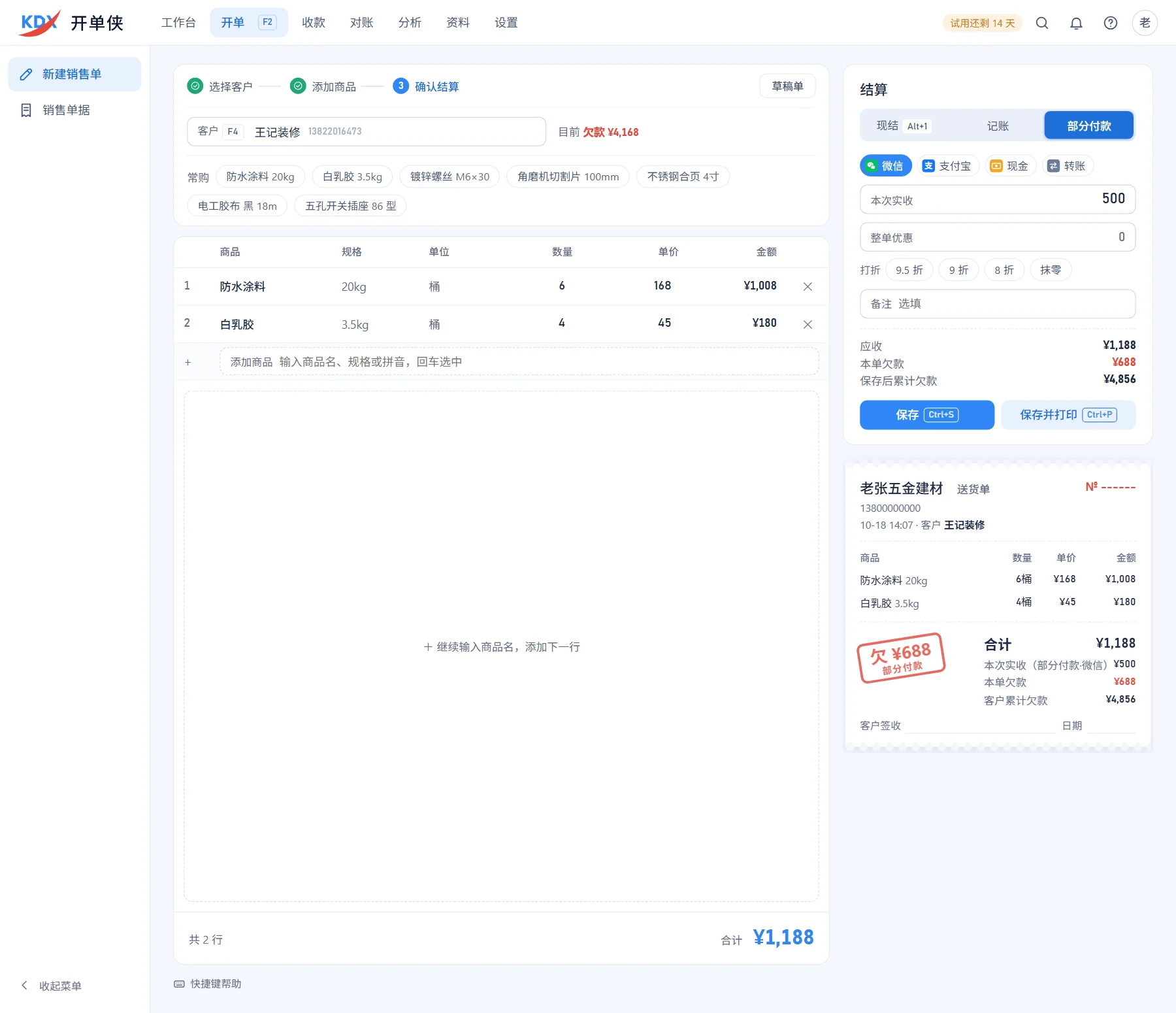The width and height of the screenshot is (1176, 1013).
Task: Apply the 9.5 折 discount
Action: [x=909, y=270]
